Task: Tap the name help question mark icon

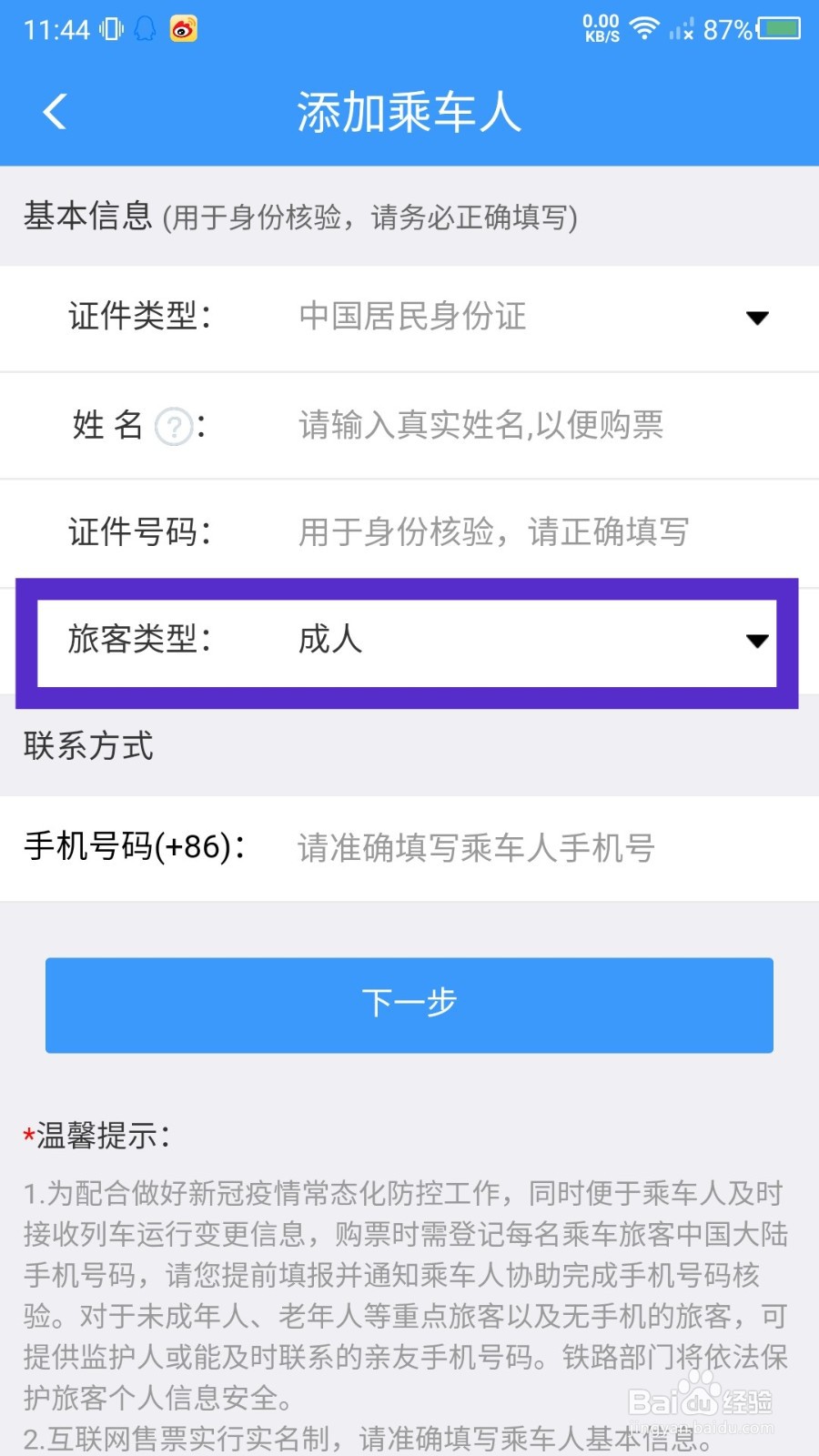Action: click(x=173, y=426)
